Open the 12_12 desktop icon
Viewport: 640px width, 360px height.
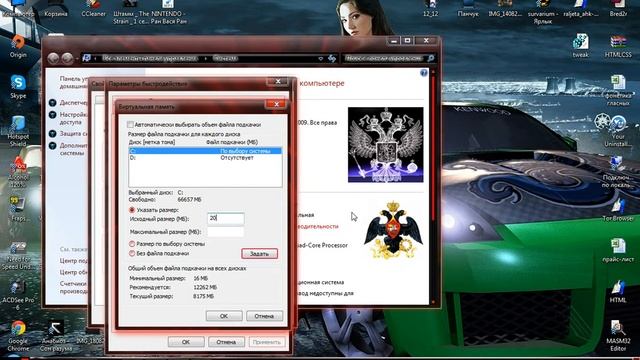click(430, 9)
